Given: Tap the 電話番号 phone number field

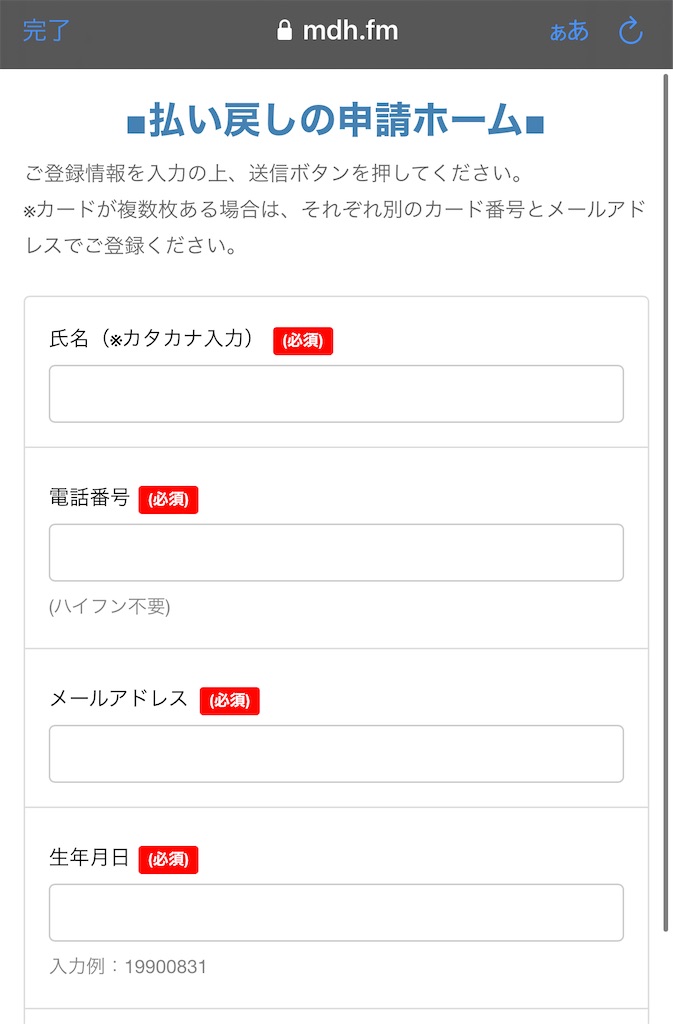Looking at the screenshot, I should click(x=336, y=552).
